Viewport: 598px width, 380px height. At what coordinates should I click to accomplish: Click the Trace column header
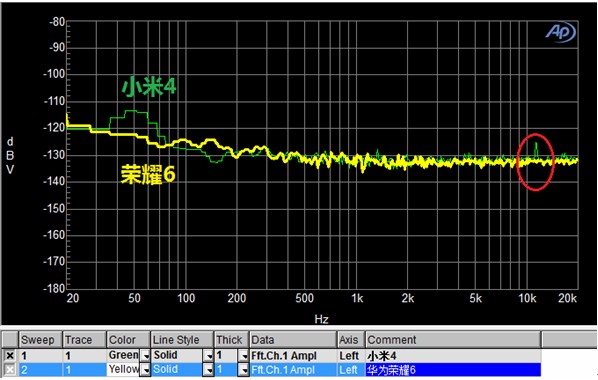point(84,340)
